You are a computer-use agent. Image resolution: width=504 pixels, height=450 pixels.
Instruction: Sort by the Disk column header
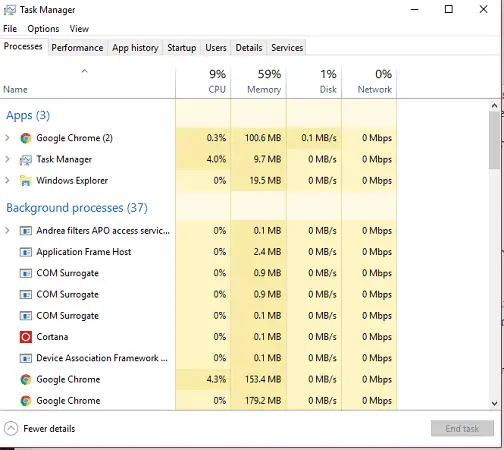point(314,82)
